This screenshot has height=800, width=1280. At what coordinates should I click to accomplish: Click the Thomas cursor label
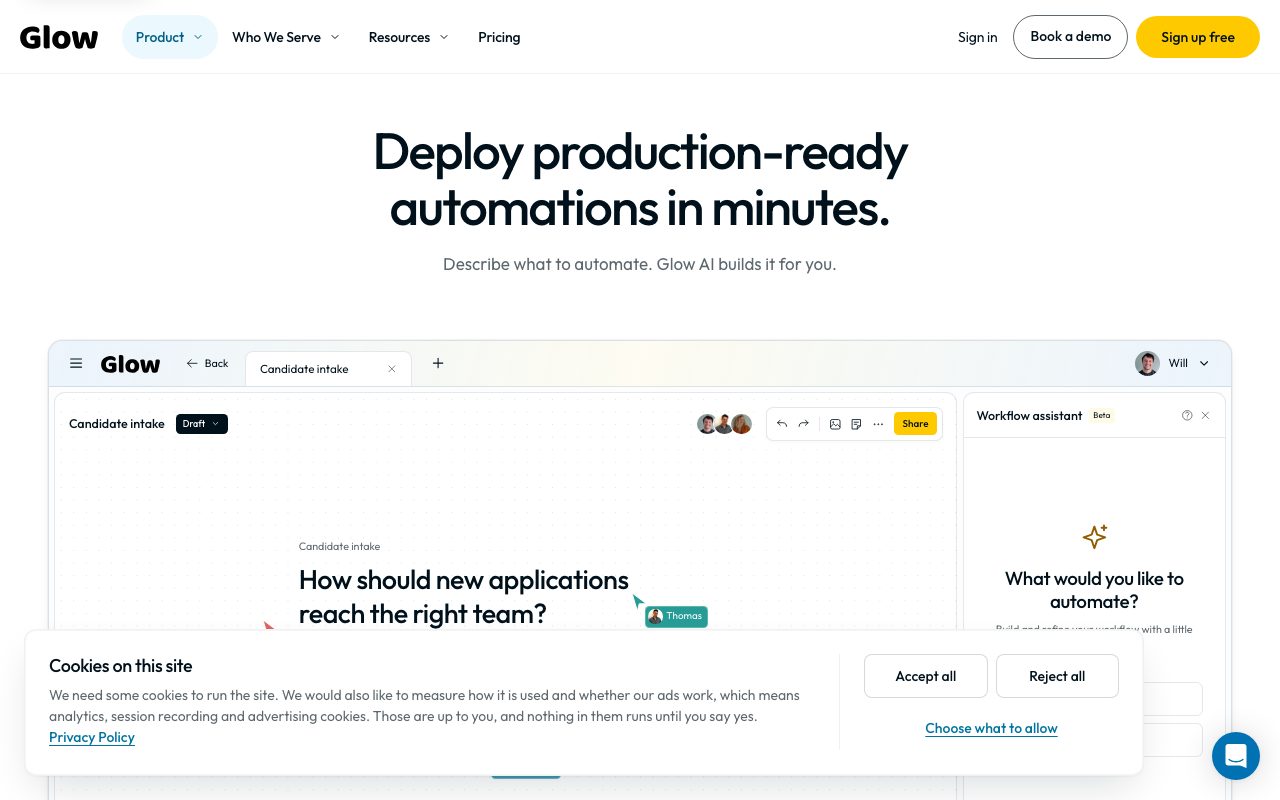point(676,616)
